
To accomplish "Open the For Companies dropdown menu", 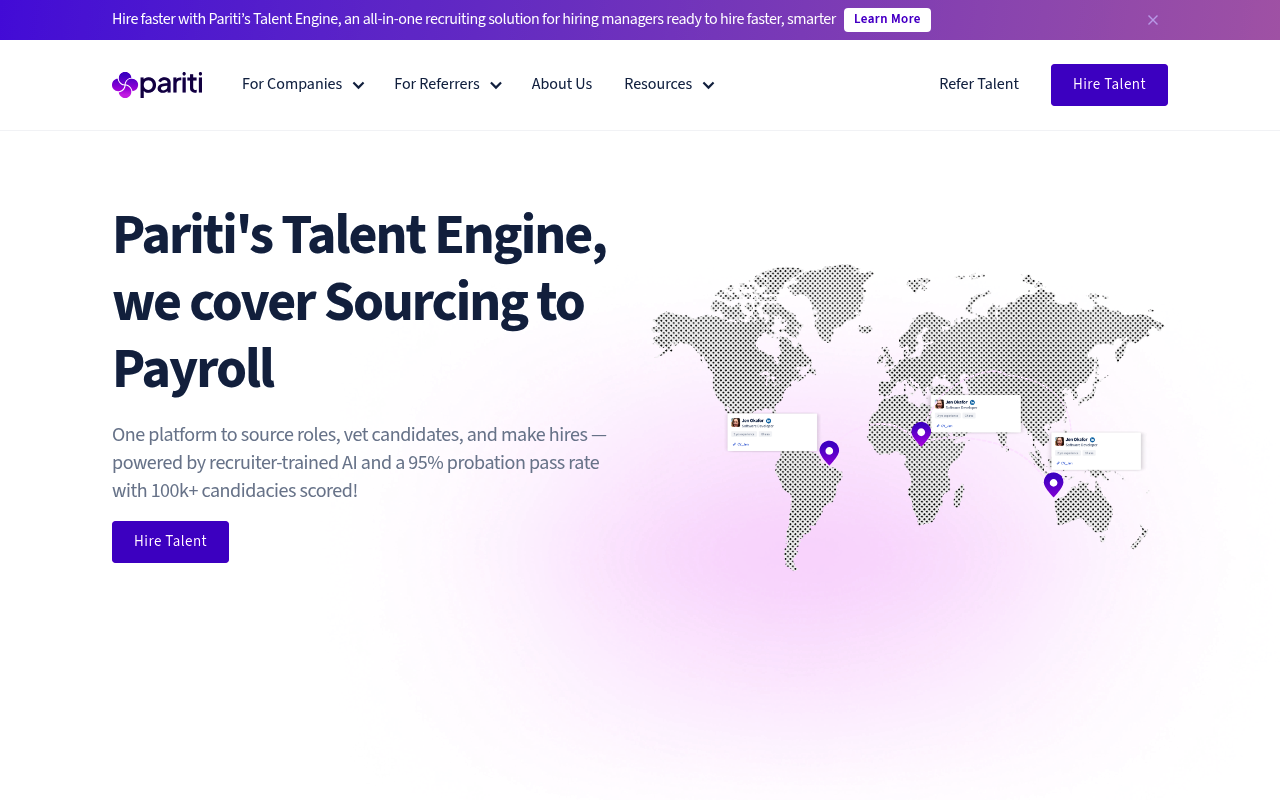I will click(x=303, y=85).
